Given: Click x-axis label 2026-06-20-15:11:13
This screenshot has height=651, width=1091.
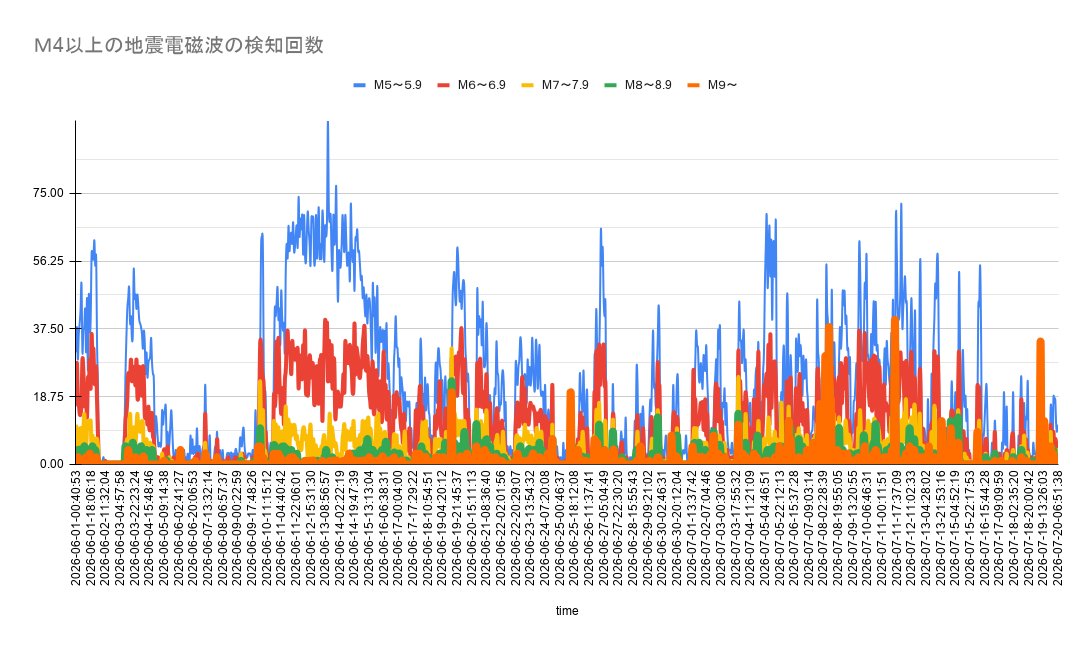Looking at the screenshot, I should (472, 528).
